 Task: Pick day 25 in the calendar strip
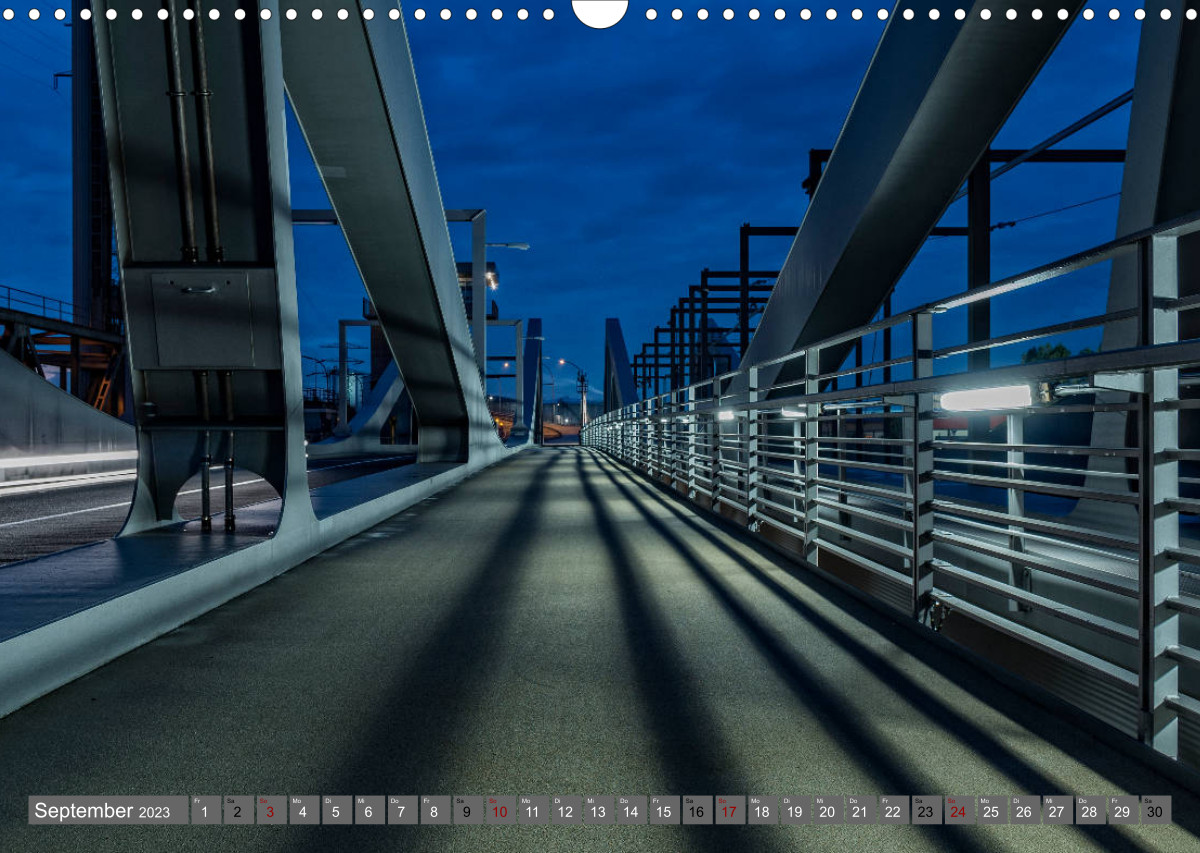click(x=991, y=810)
